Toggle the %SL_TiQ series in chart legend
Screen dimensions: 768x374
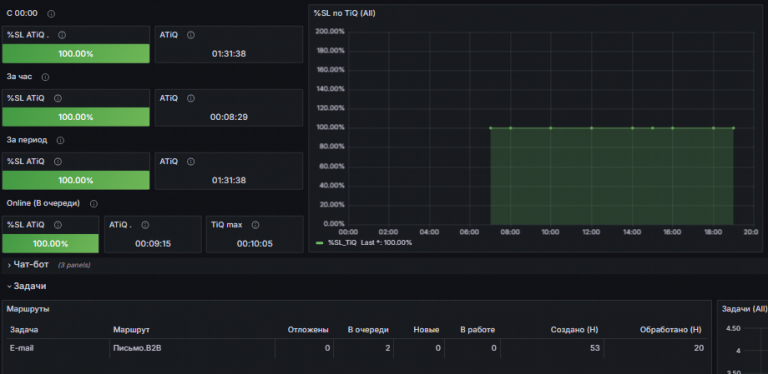point(342,243)
